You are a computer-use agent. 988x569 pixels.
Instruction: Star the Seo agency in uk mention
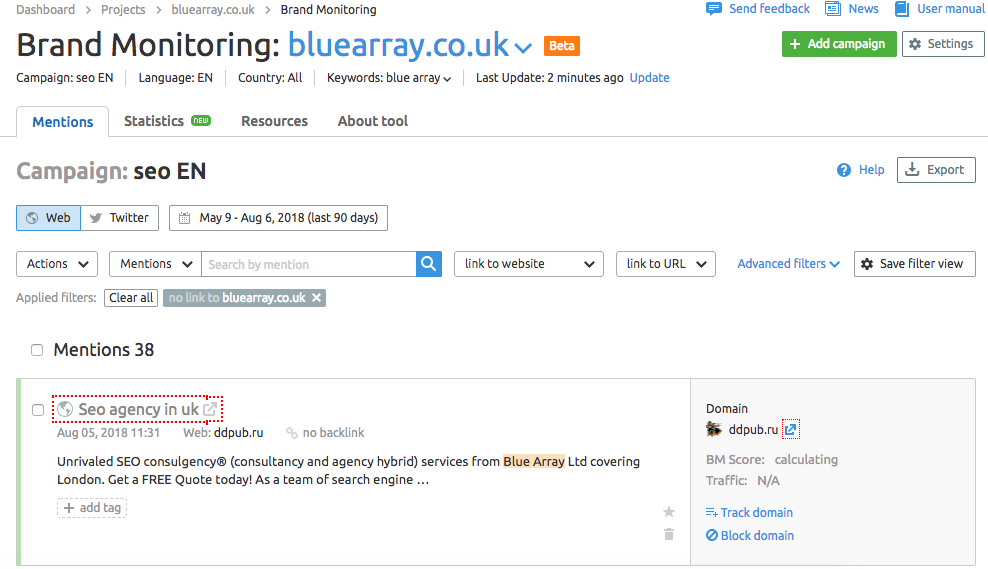[669, 512]
